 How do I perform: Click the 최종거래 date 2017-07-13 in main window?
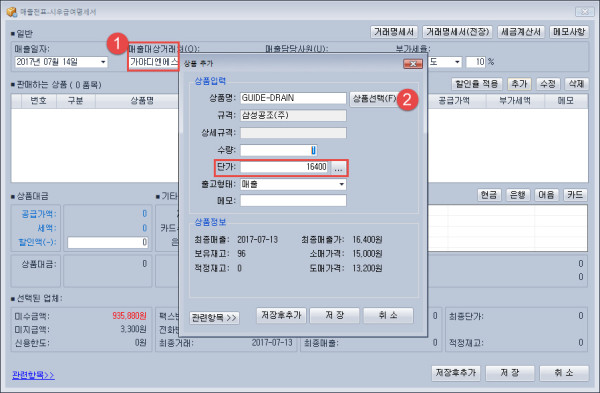point(272,342)
